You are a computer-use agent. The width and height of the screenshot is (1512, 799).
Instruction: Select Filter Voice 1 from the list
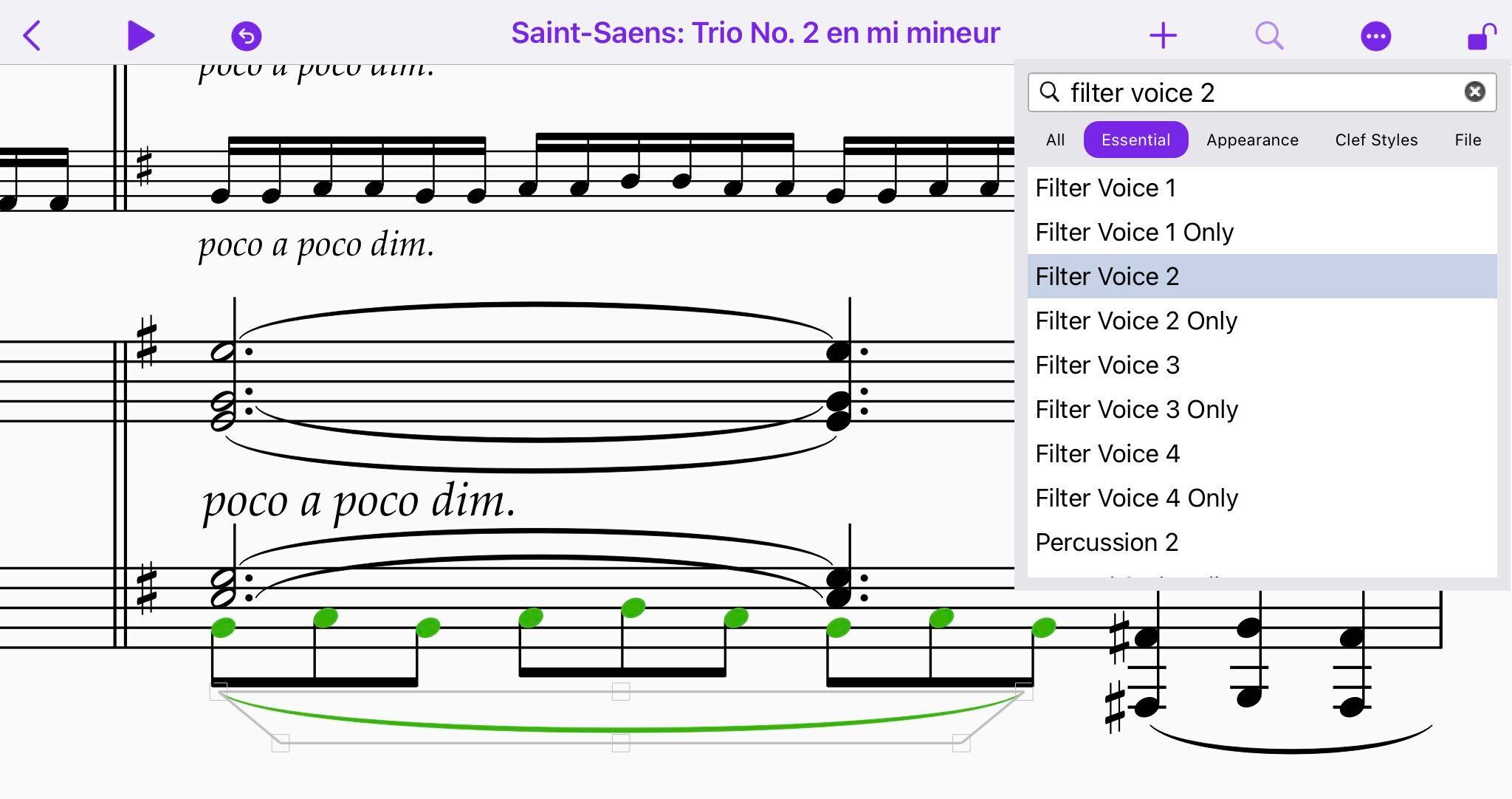[x=1108, y=187]
